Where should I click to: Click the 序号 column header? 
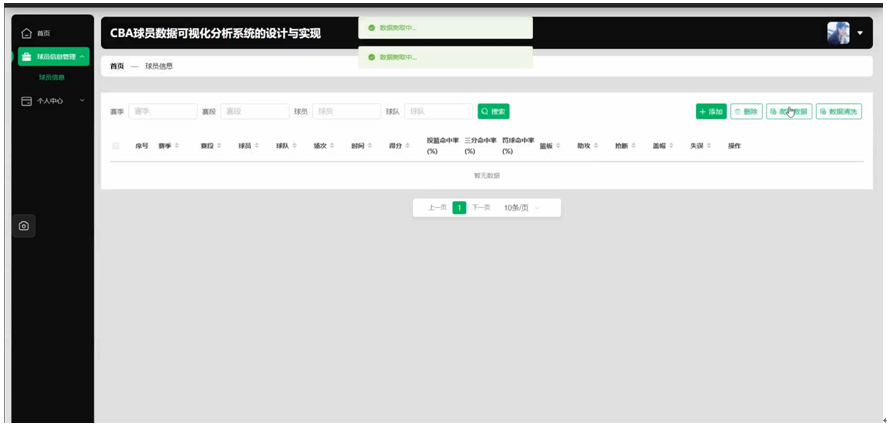(141, 146)
